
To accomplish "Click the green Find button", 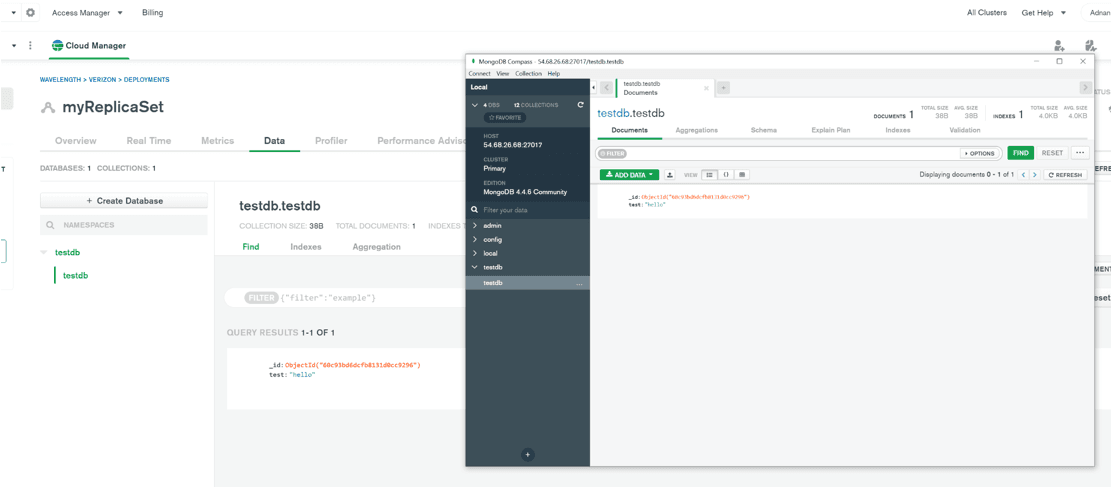I will (1020, 153).
